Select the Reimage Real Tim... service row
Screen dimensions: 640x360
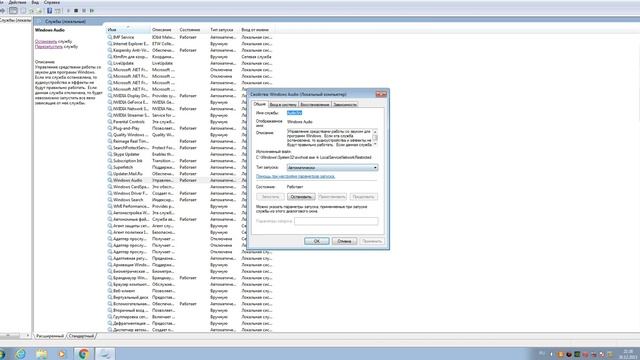coord(176,141)
